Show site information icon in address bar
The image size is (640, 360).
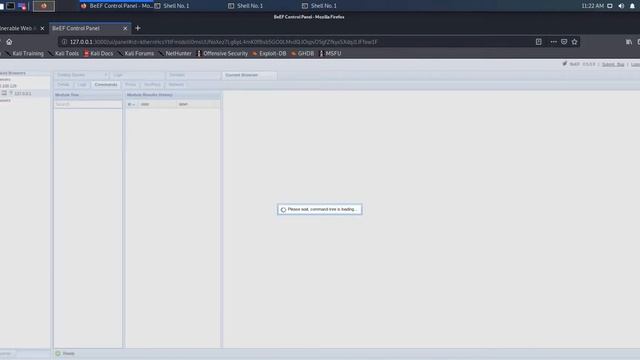(64, 42)
